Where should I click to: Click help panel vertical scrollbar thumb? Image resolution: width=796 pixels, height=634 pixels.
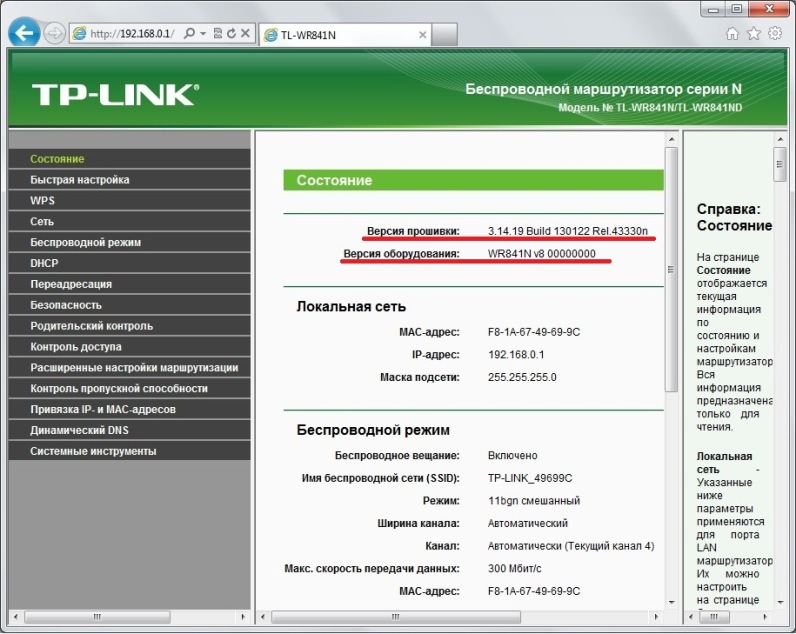[x=780, y=164]
